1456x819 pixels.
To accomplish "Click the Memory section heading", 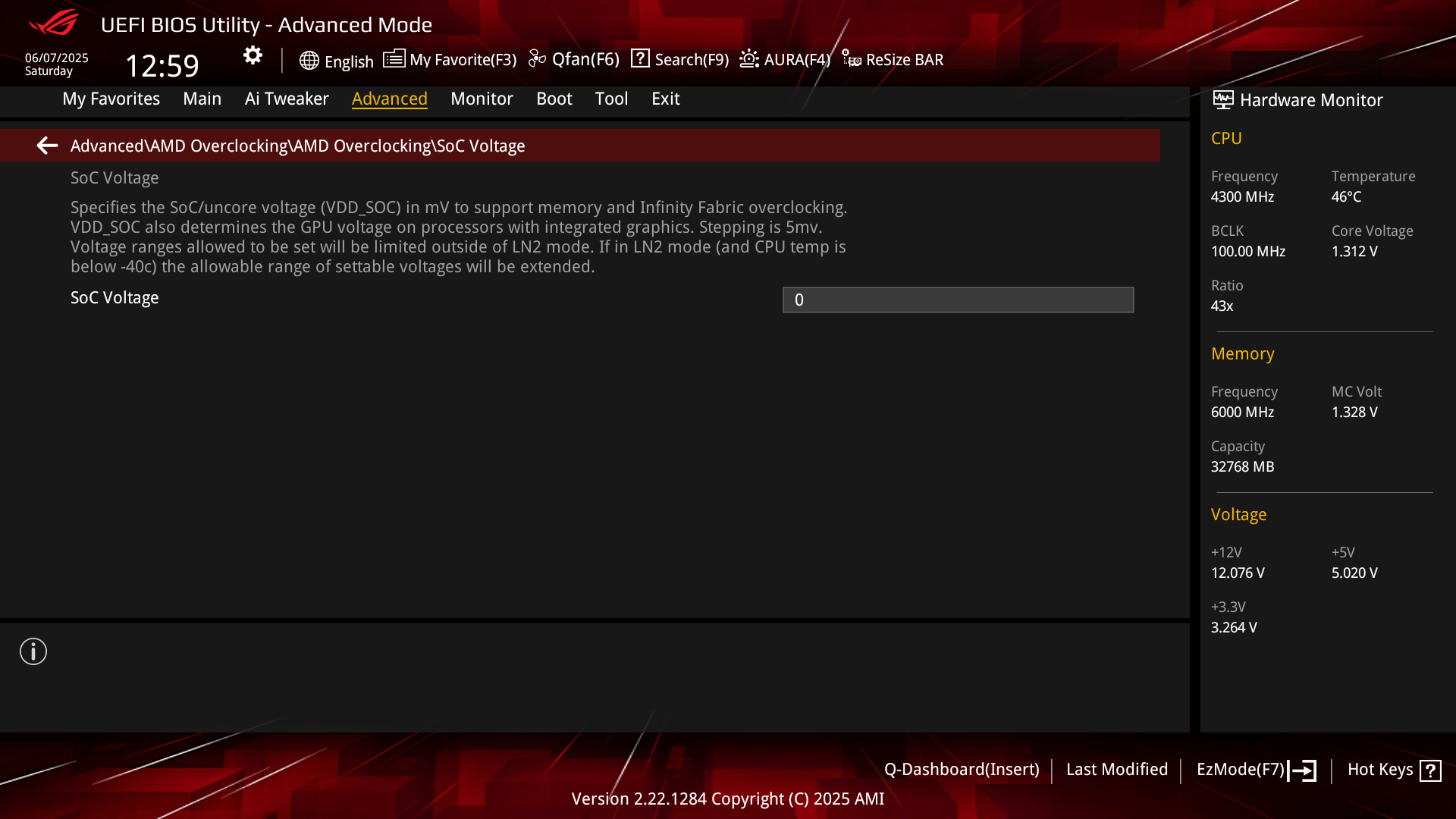I will (x=1242, y=354).
